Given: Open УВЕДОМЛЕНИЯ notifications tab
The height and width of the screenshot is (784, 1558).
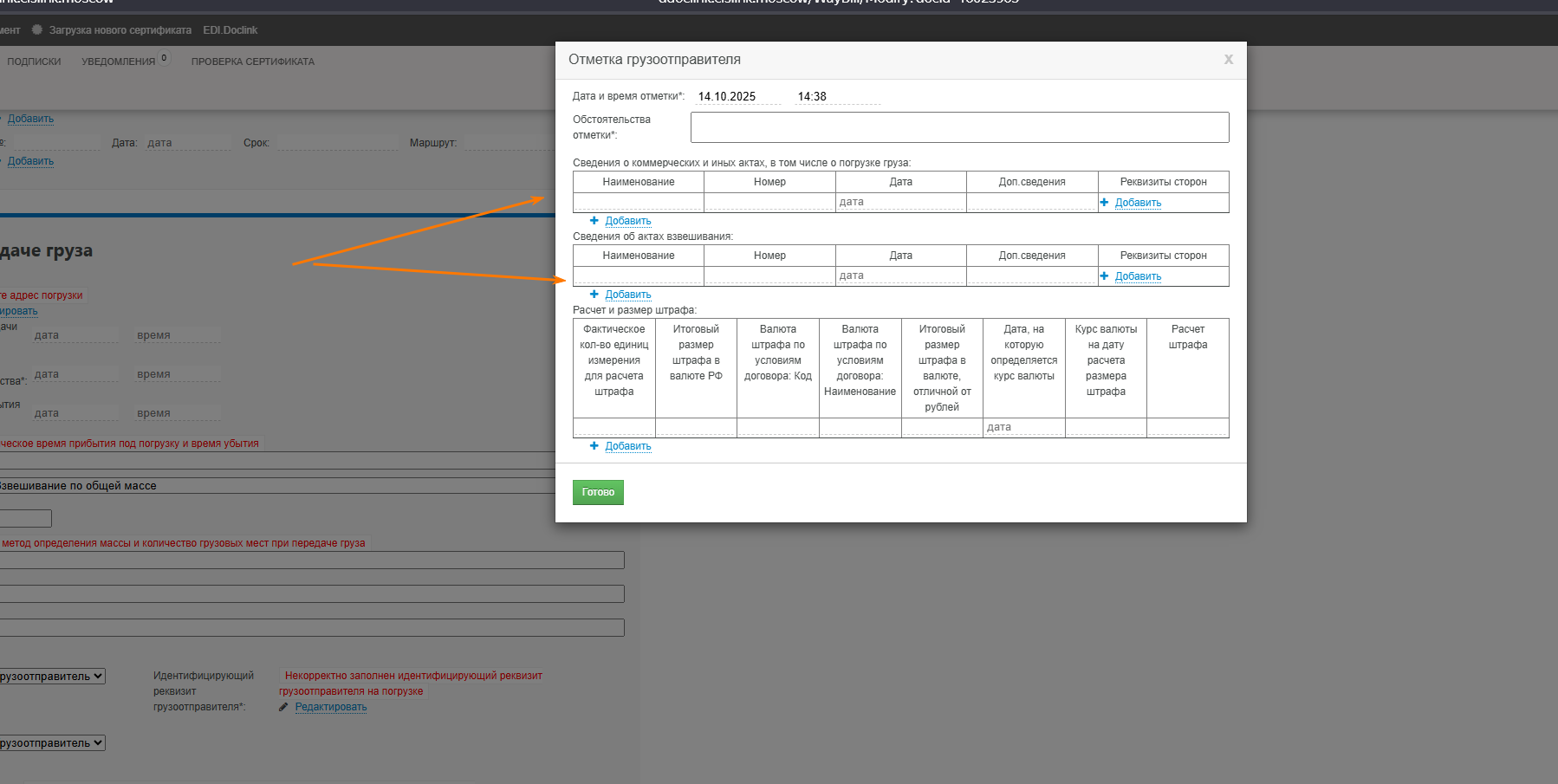Looking at the screenshot, I should [x=119, y=62].
